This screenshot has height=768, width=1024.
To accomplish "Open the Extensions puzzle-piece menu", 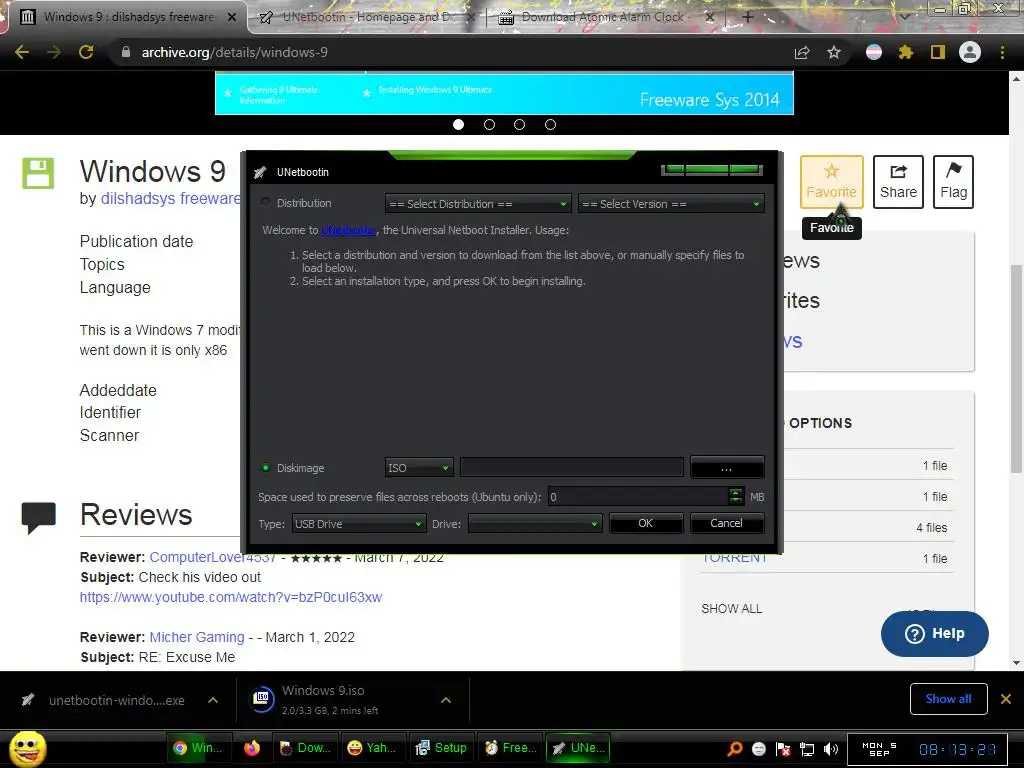I will [x=906, y=52].
